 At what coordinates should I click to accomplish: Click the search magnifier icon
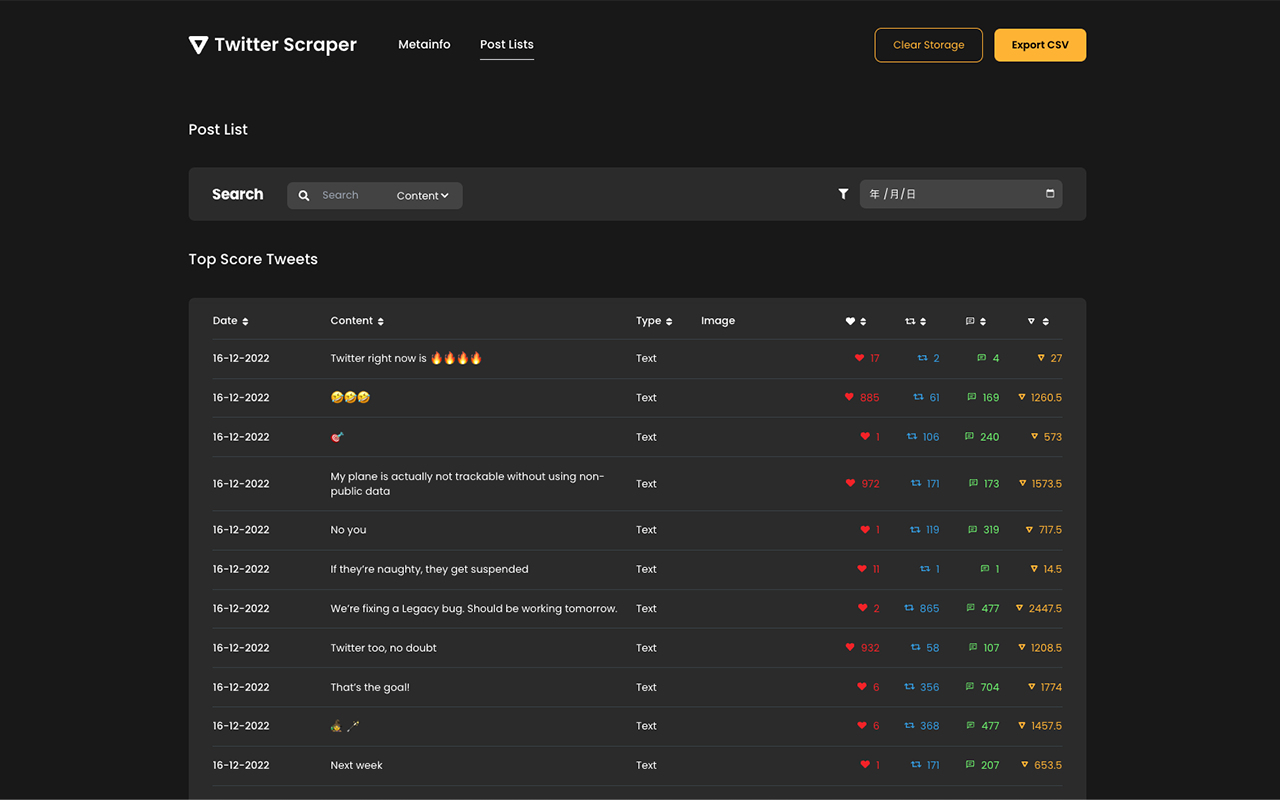click(304, 196)
